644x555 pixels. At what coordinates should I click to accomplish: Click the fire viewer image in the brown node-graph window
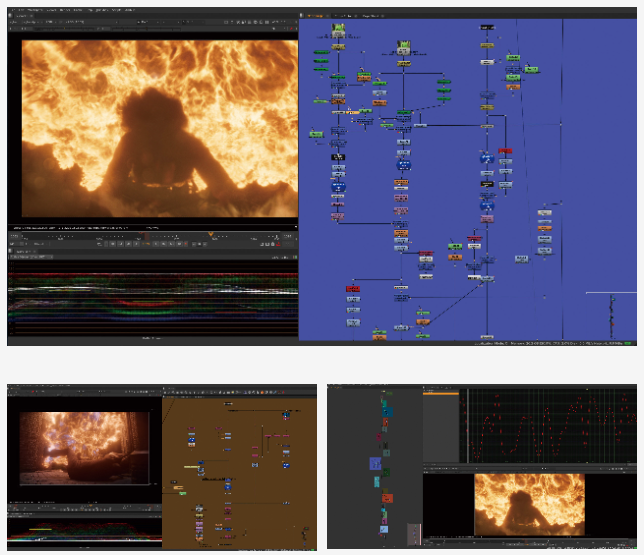(84, 448)
